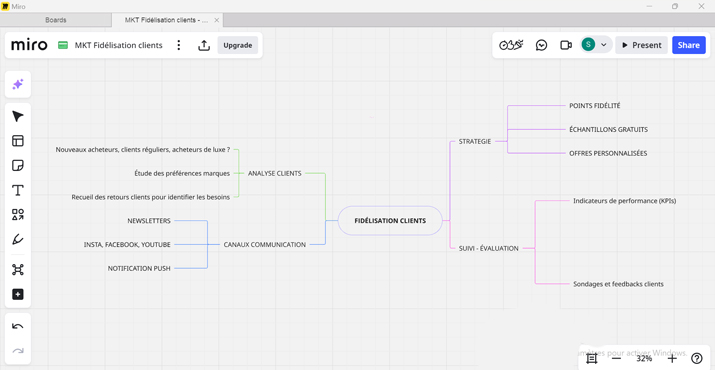This screenshot has height=370, width=715.
Task: Select the ÉCHANTILLONS GRATUITS node
Action: click(x=608, y=130)
